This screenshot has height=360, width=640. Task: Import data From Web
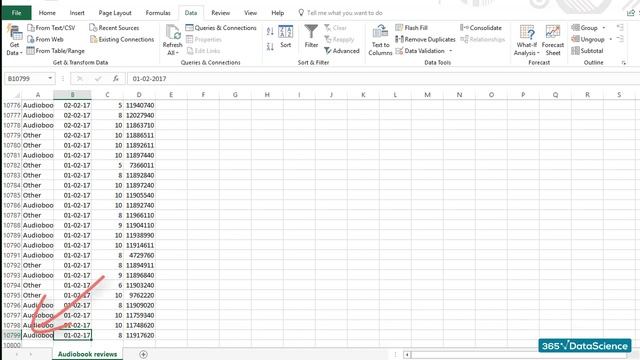tap(45, 39)
